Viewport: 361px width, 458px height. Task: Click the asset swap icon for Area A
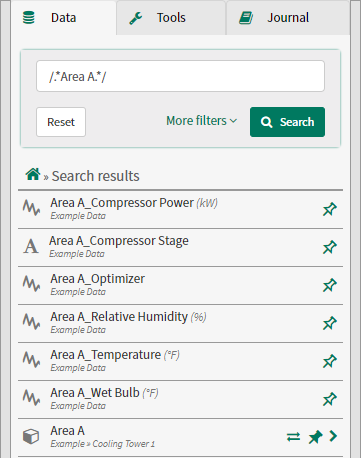pos(293,437)
